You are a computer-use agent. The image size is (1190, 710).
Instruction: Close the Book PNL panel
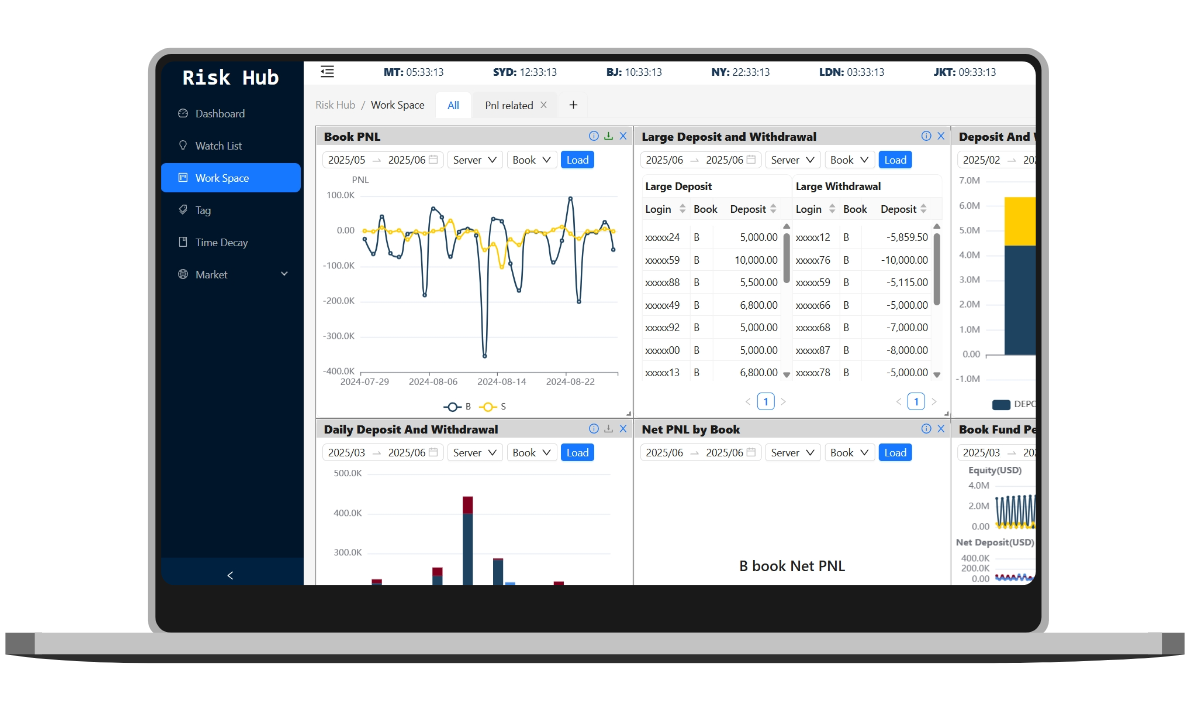click(x=623, y=136)
